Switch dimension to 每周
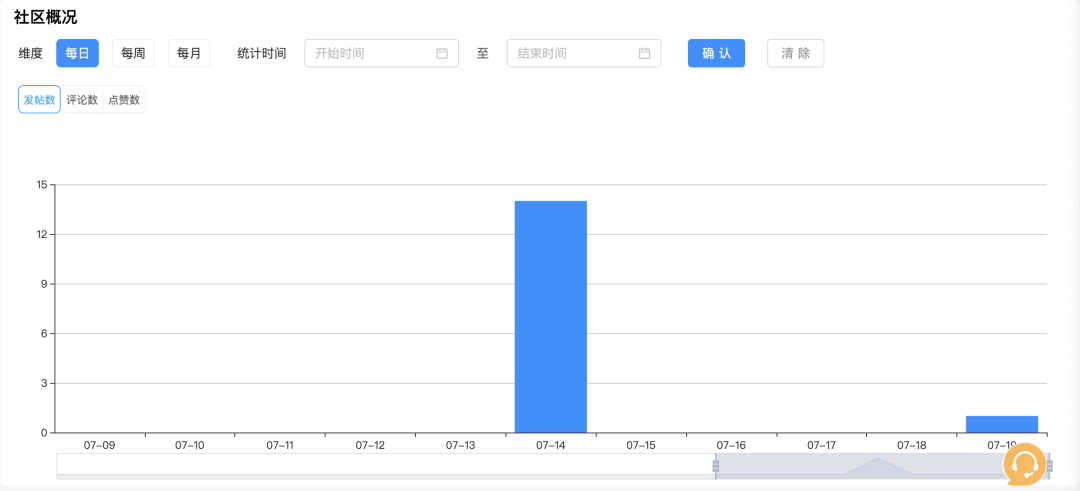The height and width of the screenshot is (491, 1080). coord(133,53)
